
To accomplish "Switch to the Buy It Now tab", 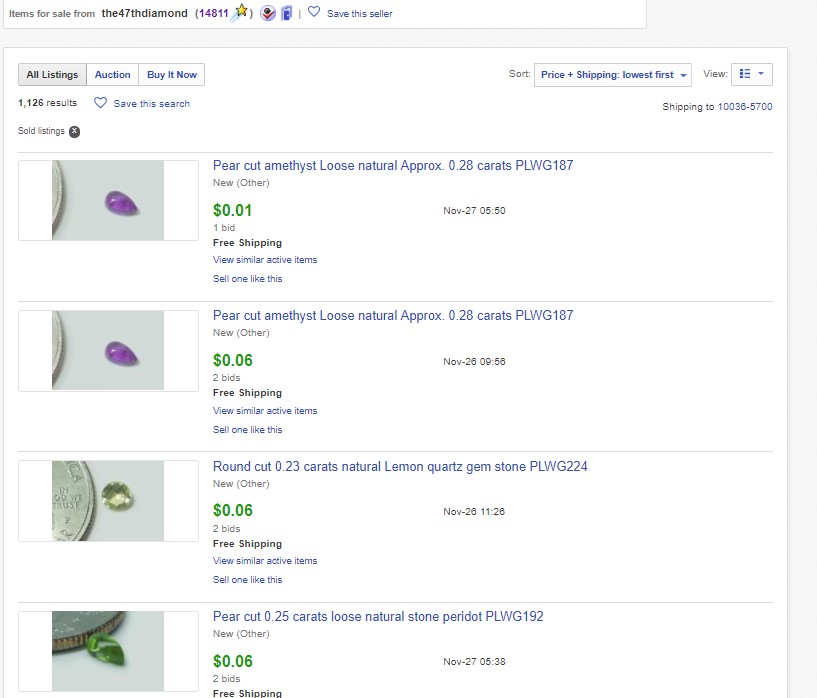I will pyautogui.click(x=172, y=74).
